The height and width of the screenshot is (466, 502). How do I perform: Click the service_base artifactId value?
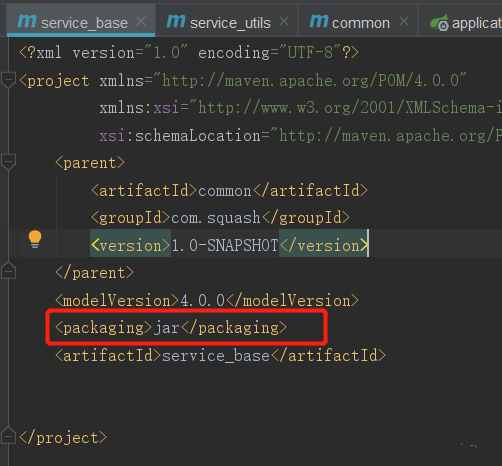(x=216, y=356)
